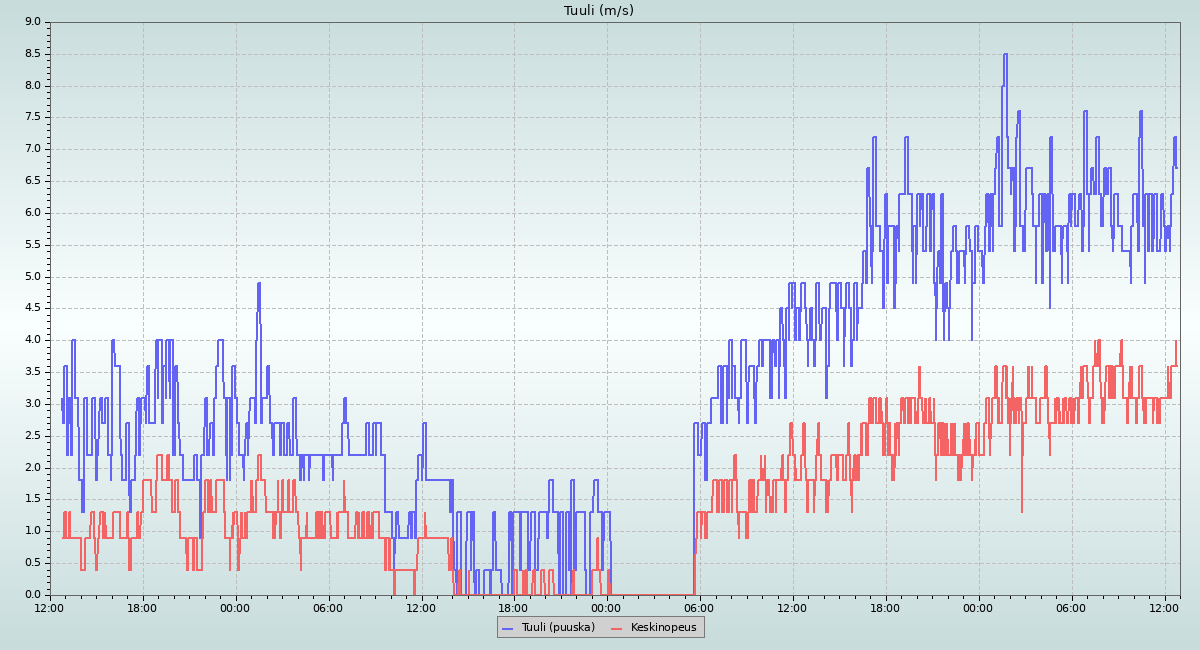The height and width of the screenshot is (650, 1200).
Task: Select the Tuuli (puuska) legend label
Action: click(x=557, y=627)
